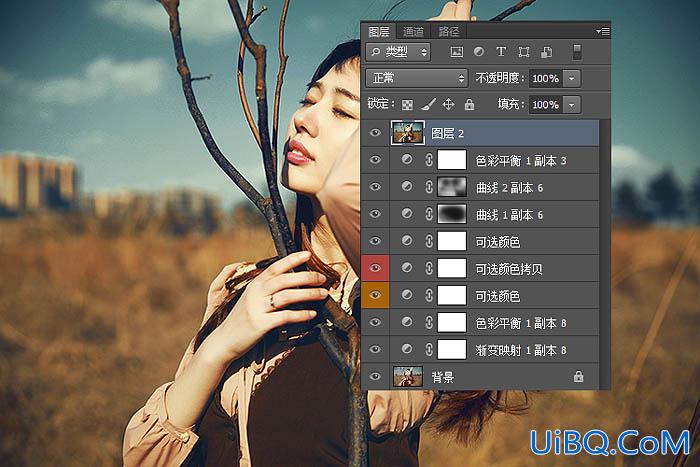Open the 类型 filter type dropdown

click(x=398, y=52)
